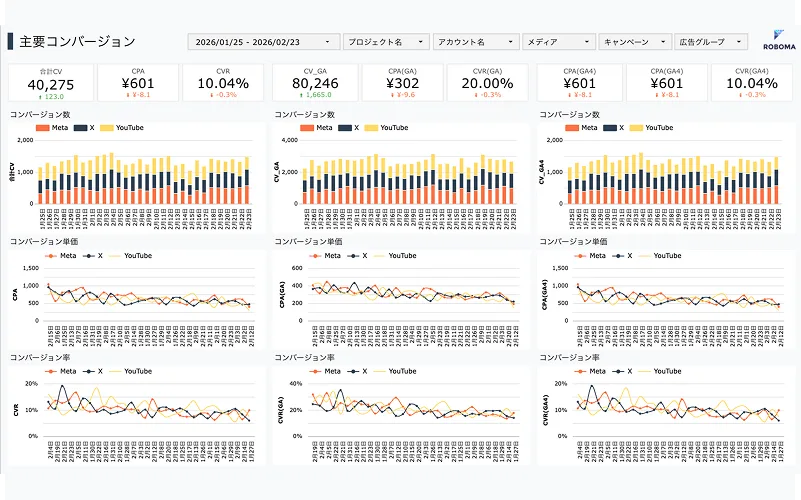Select the CPA(GA) scorecard showing ¥302
This screenshot has width=801, height=500.
point(403,83)
